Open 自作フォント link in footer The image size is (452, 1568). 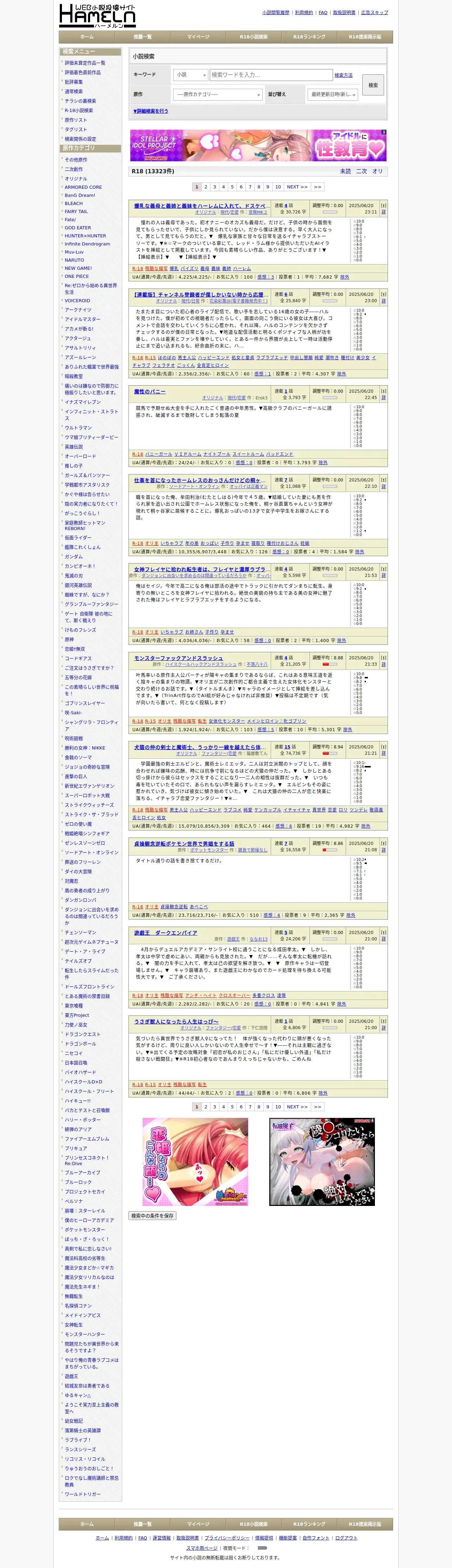coord(316,1538)
